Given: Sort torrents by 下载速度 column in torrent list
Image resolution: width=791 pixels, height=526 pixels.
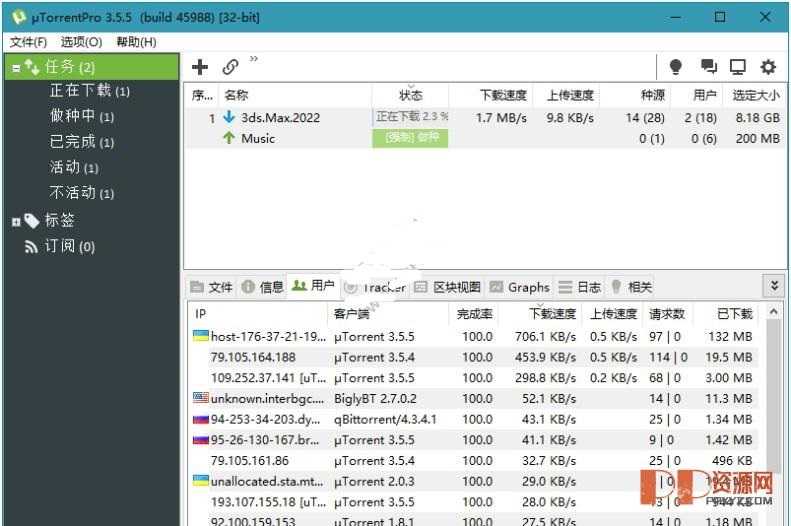Looking at the screenshot, I should pos(489,95).
